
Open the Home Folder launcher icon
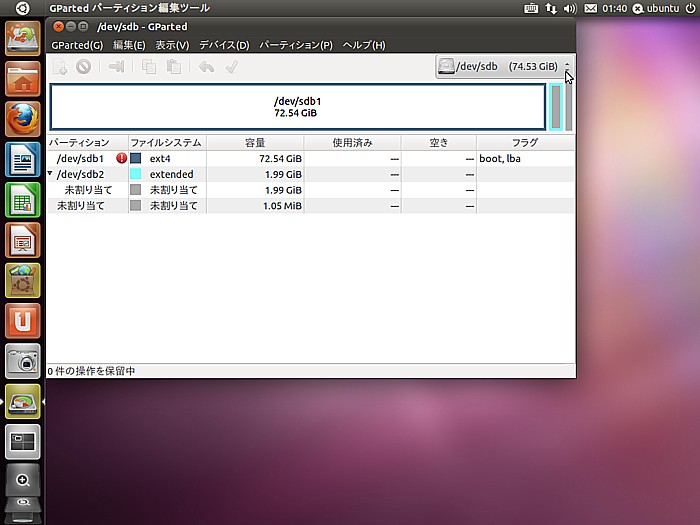23,79
